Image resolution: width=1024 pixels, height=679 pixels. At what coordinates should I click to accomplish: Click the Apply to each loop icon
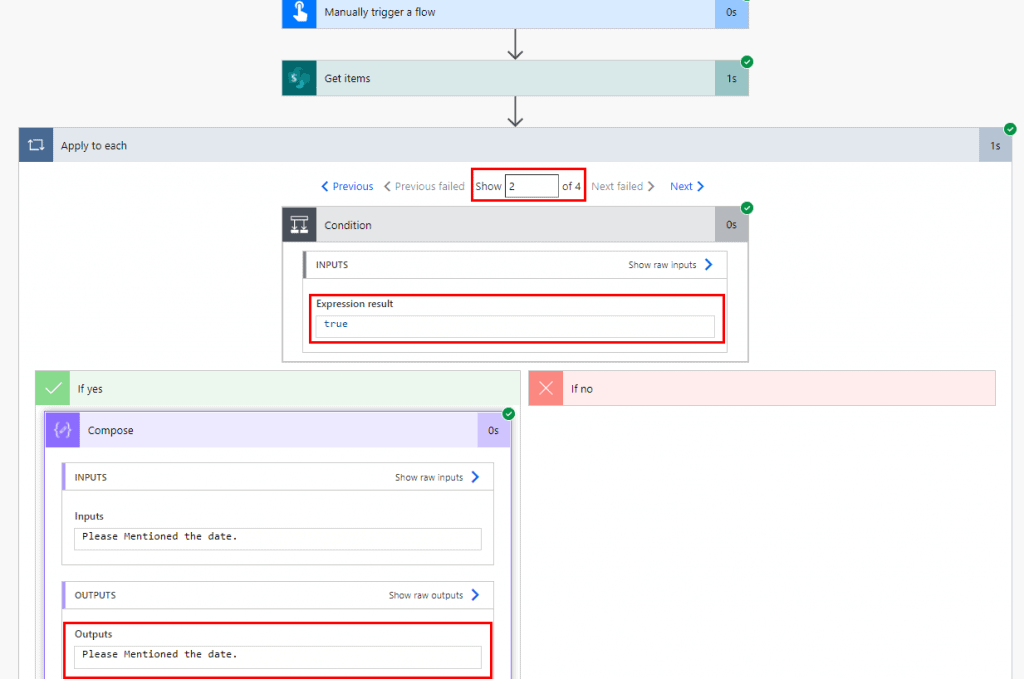point(36,145)
